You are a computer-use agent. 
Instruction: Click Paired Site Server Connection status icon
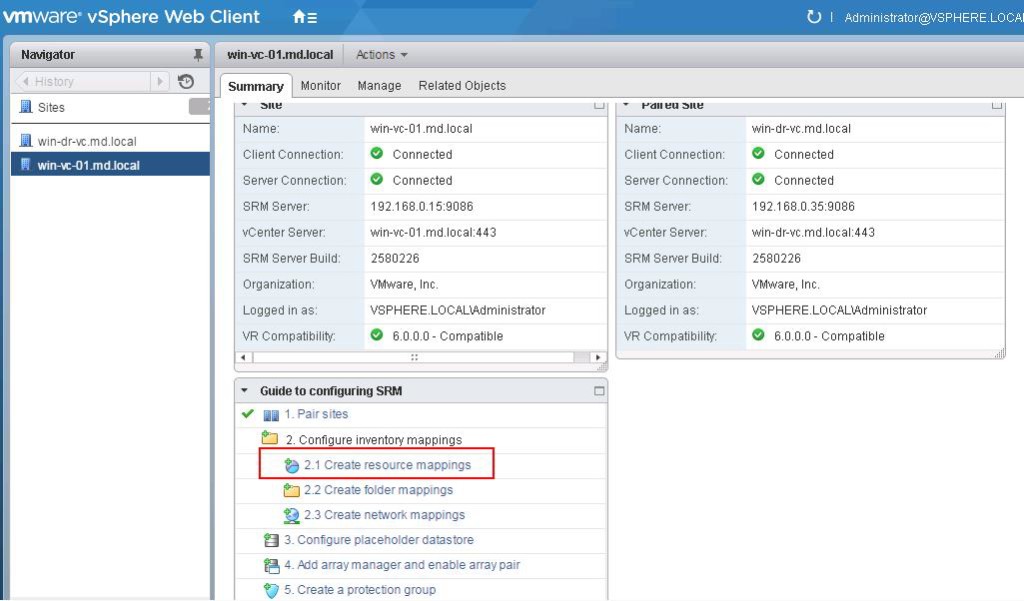point(758,179)
